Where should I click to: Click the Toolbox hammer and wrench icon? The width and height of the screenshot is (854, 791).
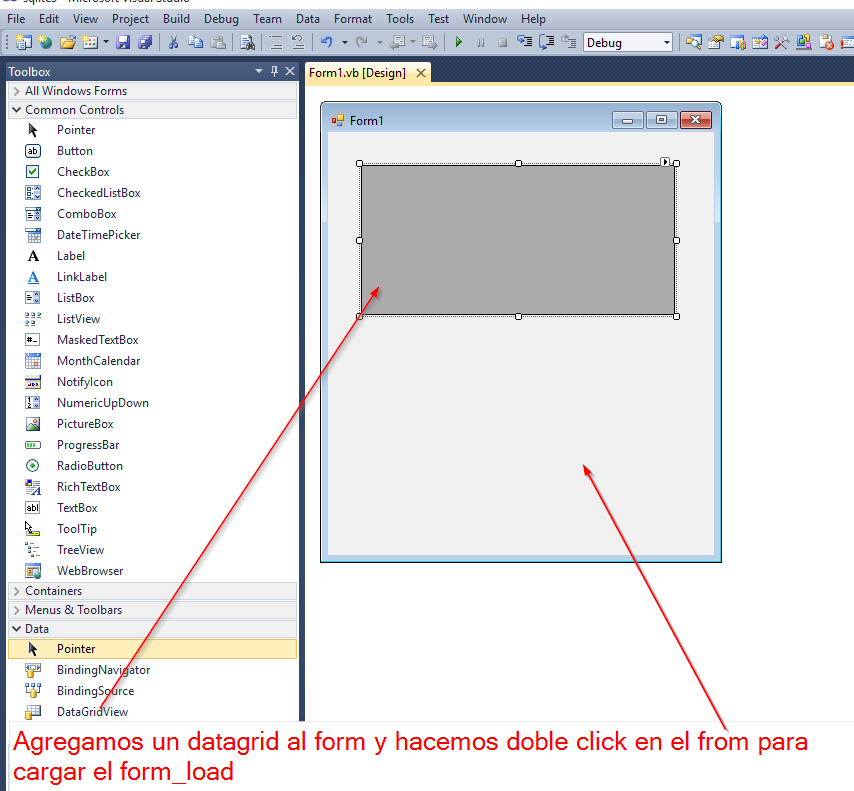(782, 42)
